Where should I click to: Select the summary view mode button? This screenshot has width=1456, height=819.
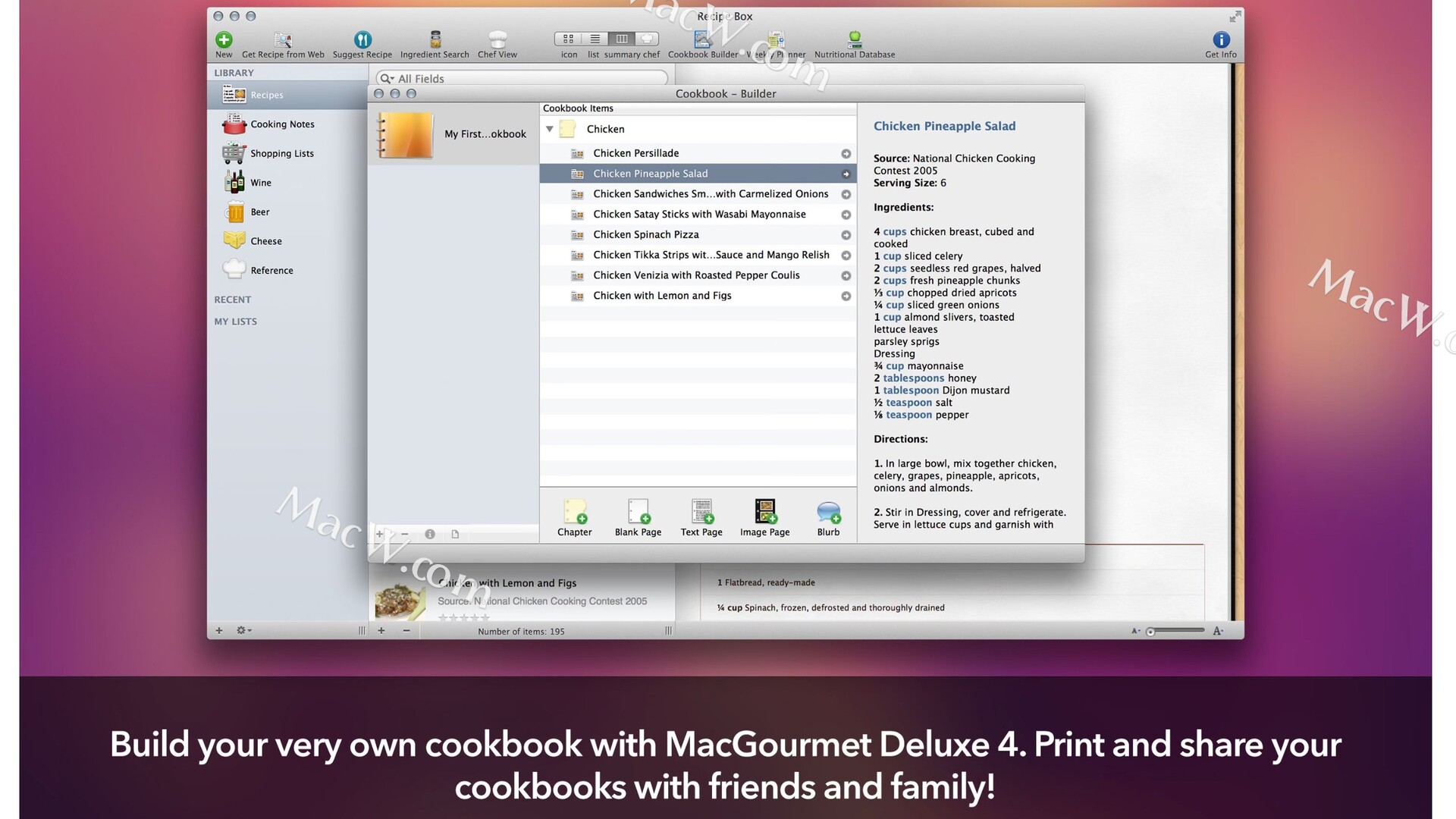coord(621,39)
